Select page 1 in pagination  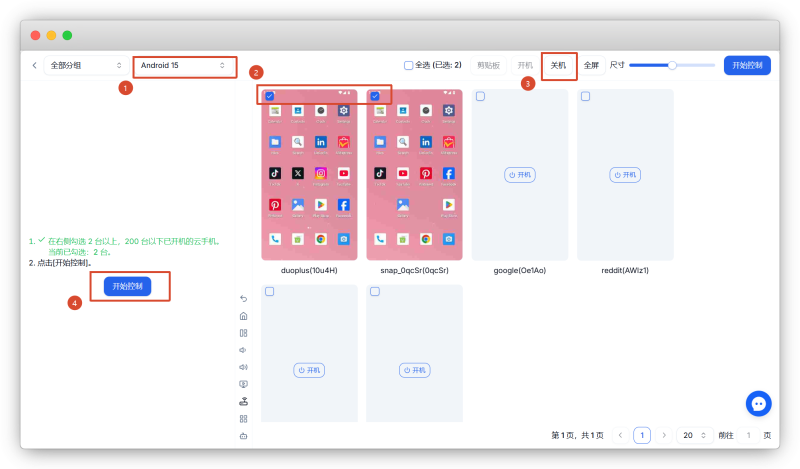tap(642, 435)
